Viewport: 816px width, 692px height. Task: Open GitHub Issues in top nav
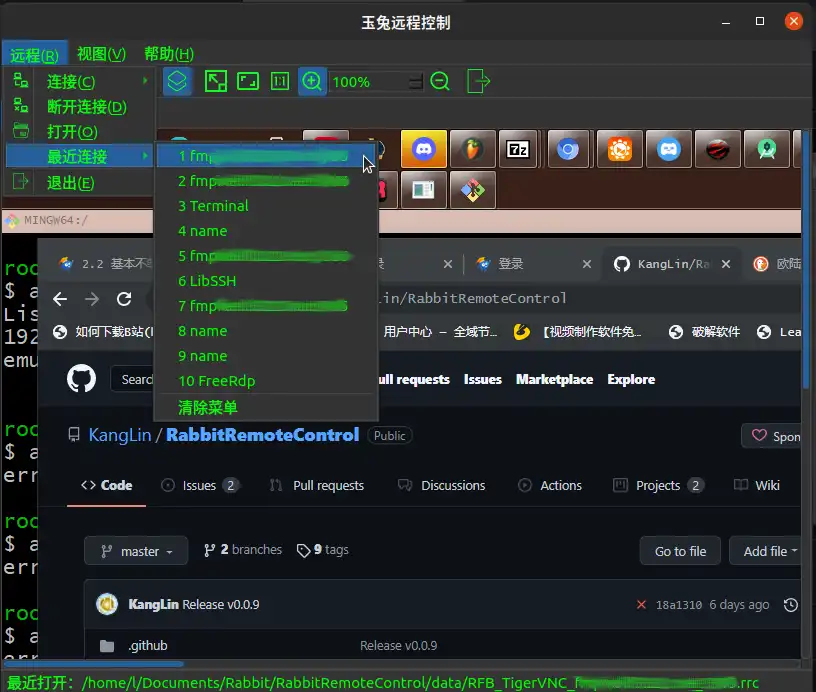pyautogui.click(x=482, y=379)
